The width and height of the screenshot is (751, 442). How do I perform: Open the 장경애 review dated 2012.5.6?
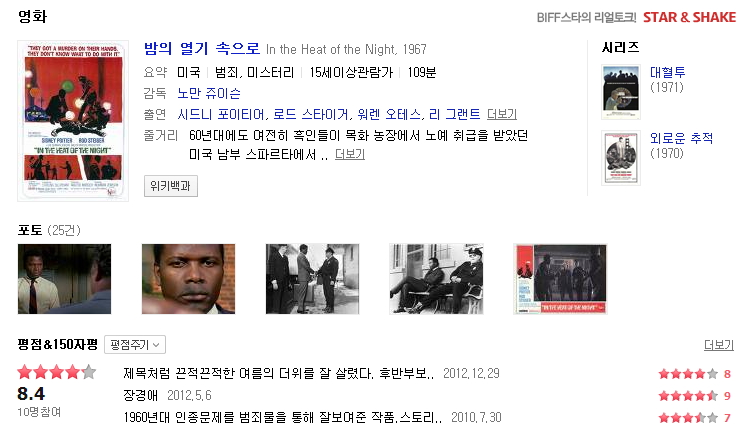click(140, 396)
